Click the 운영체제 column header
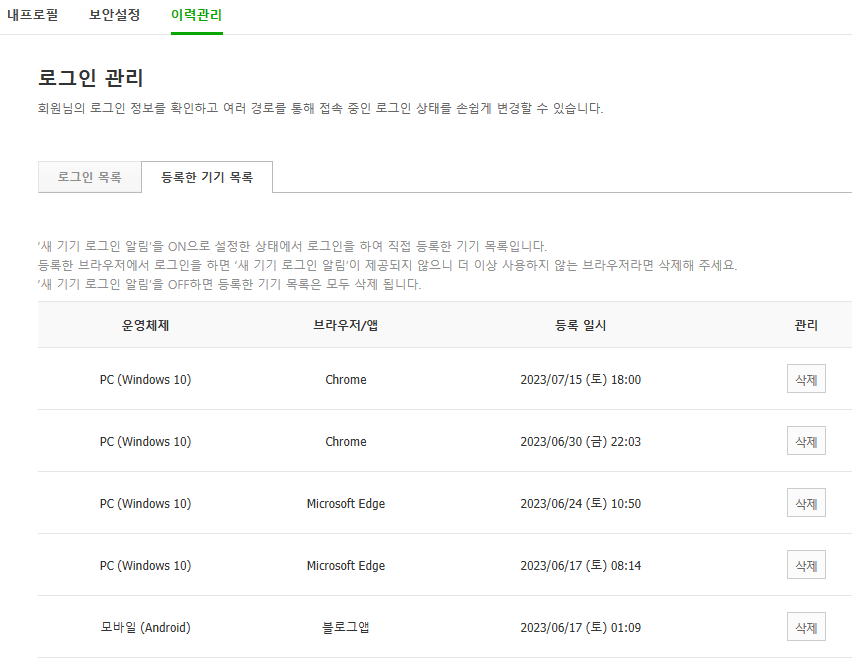 [x=146, y=325]
